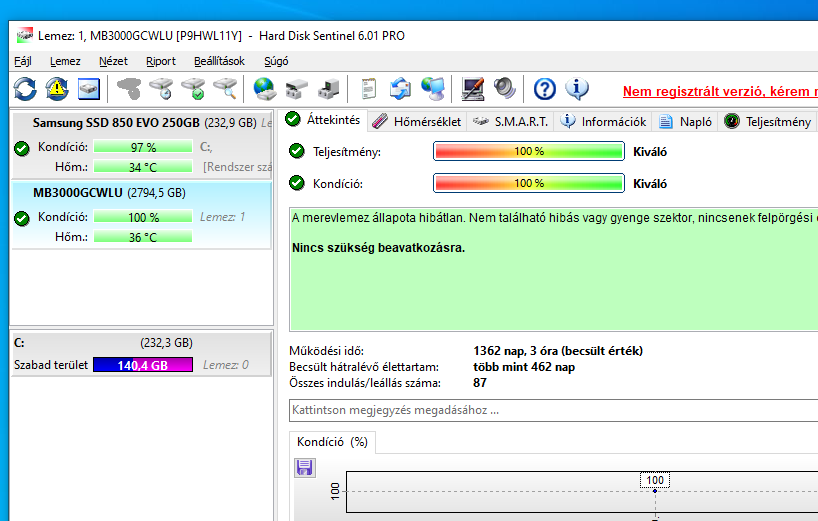The height and width of the screenshot is (521, 818).
Task: Switch to the Teljesítmény tab
Action: [768, 122]
